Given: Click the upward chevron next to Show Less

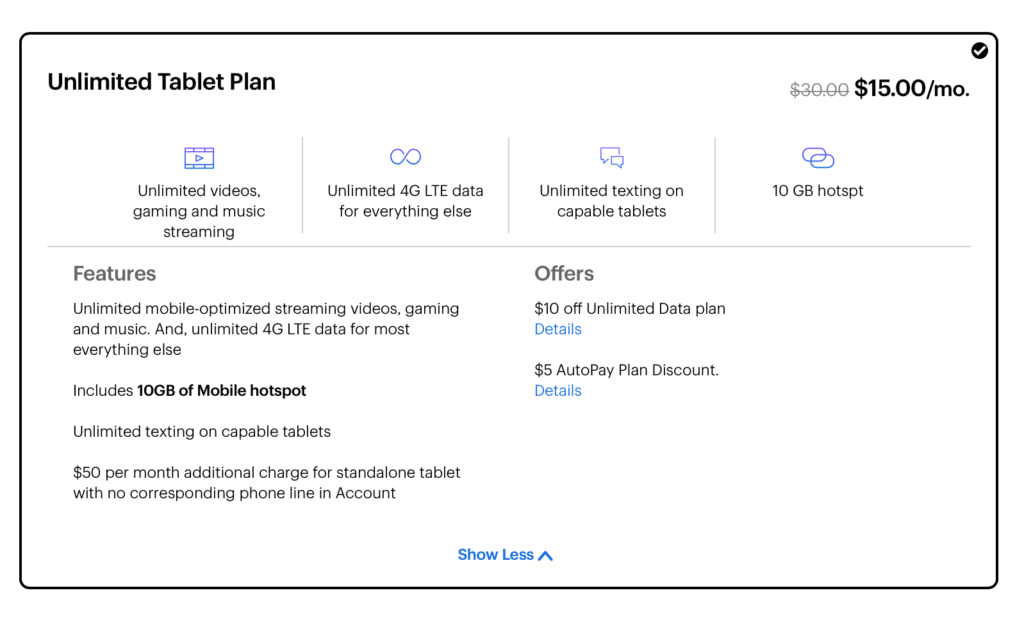Looking at the screenshot, I should point(544,554).
